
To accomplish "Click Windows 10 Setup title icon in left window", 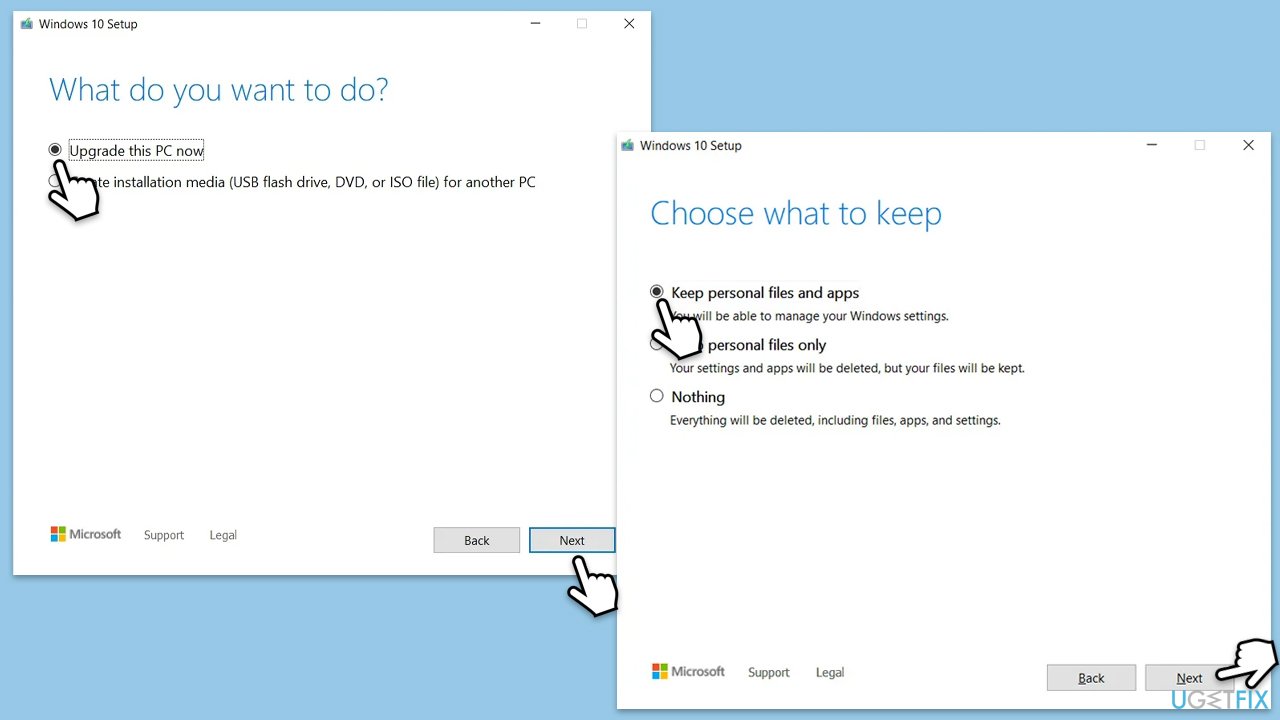I will (26, 24).
